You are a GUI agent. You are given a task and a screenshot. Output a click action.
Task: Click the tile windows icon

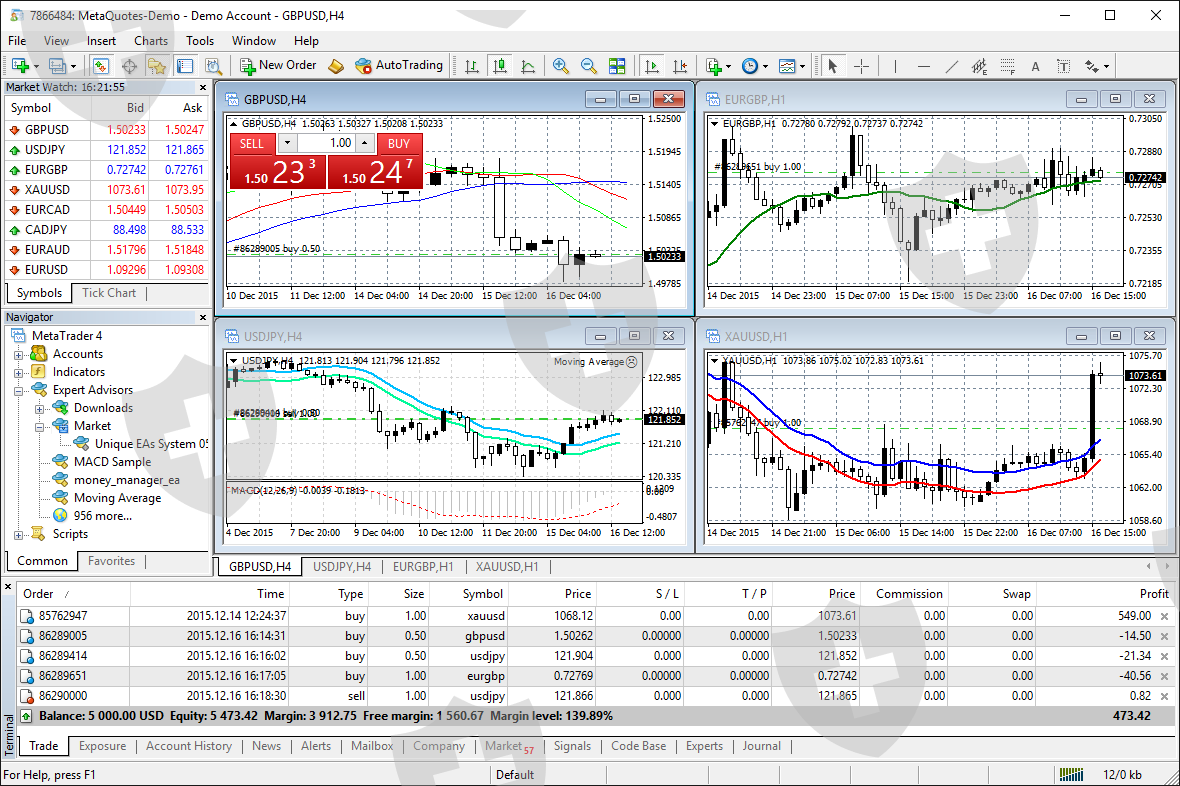tap(617, 66)
